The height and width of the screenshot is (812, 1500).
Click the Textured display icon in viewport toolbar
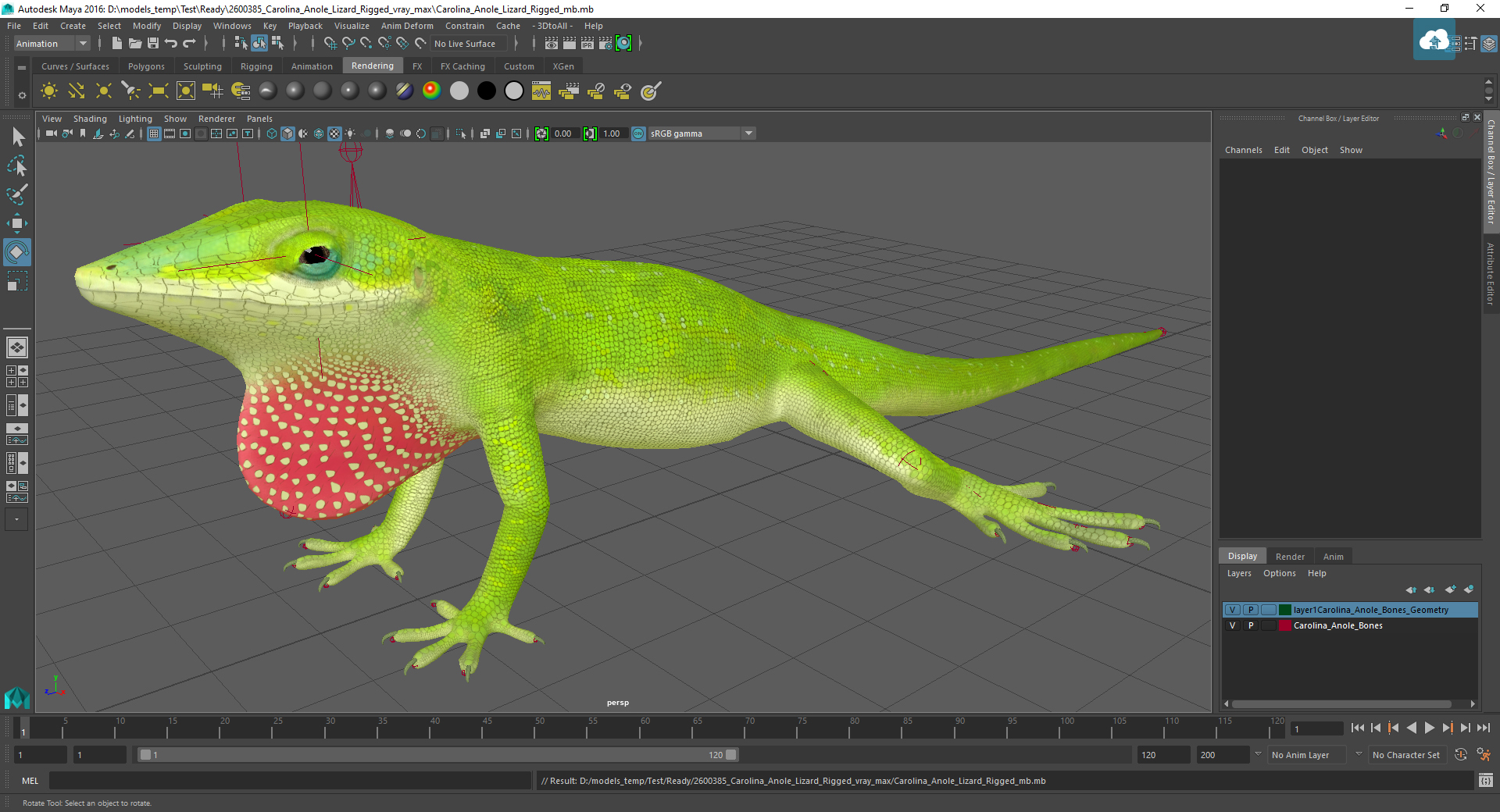(x=334, y=133)
